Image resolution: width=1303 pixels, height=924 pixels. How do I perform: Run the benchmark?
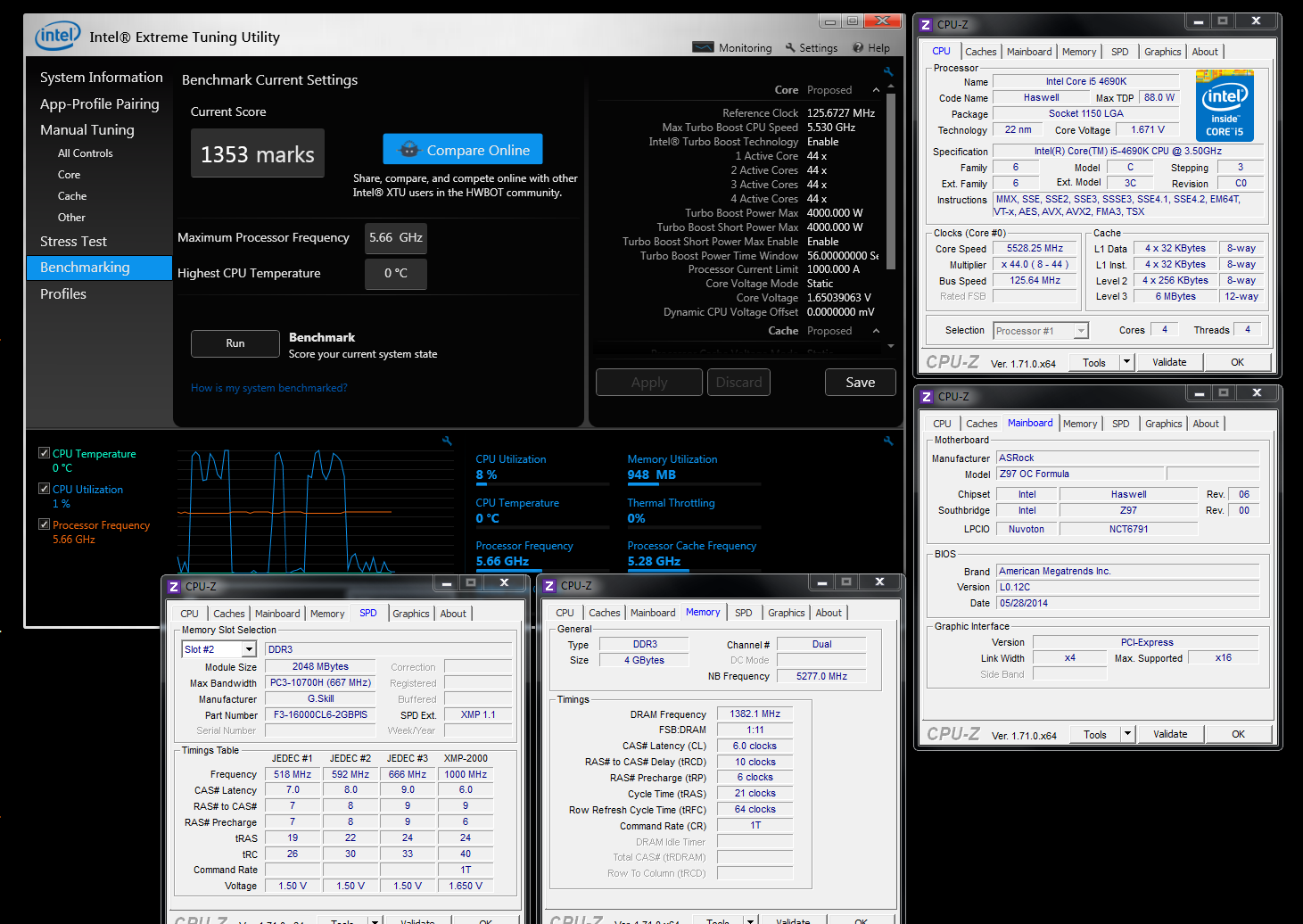(x=235, y=343)
